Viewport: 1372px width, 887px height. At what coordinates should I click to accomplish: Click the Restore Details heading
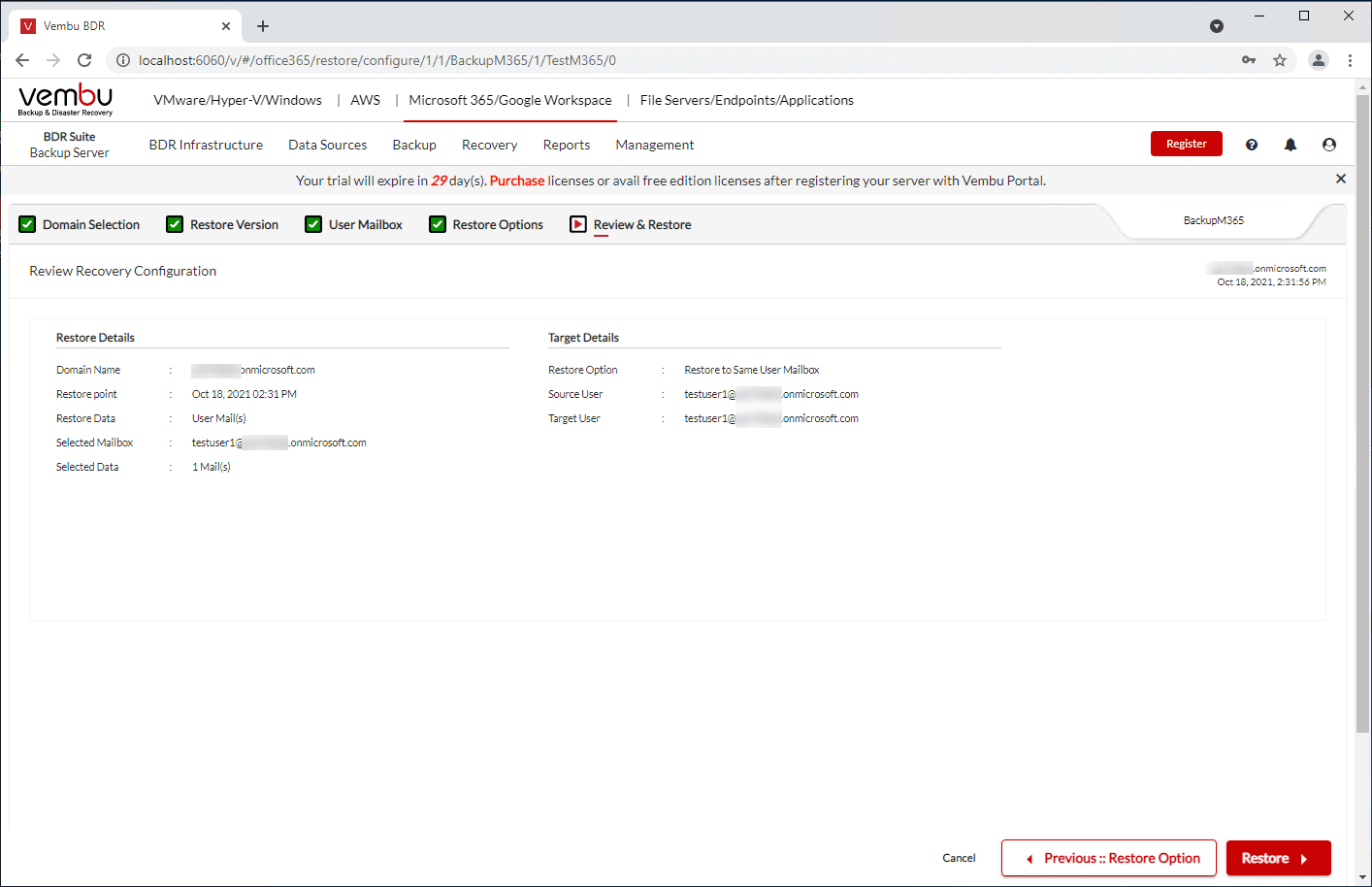coord(95,338)
